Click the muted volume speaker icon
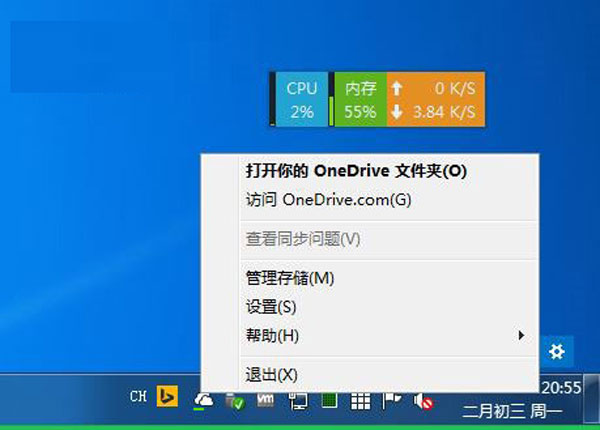Screen dimensions: 600x430 [423, 402]
